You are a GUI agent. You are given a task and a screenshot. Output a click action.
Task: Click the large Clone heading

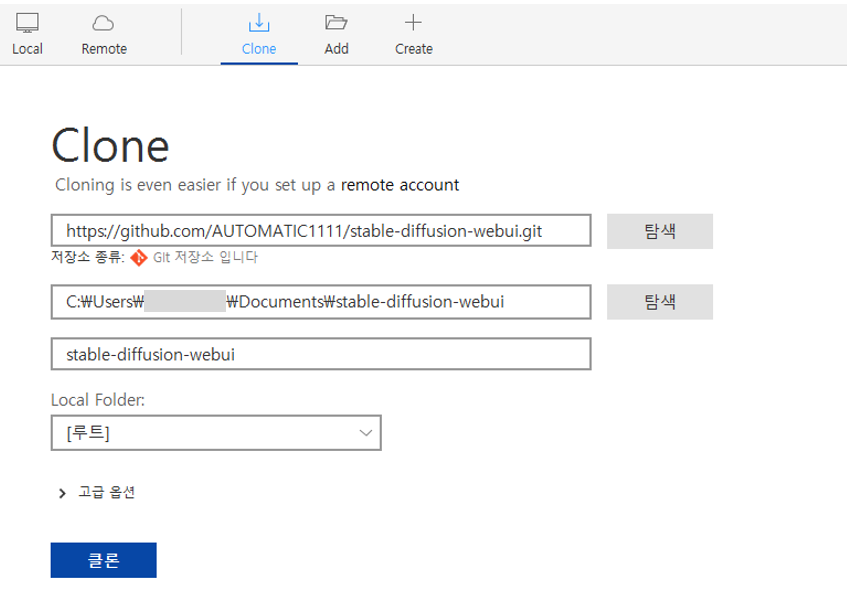click(x=110, y=145)
